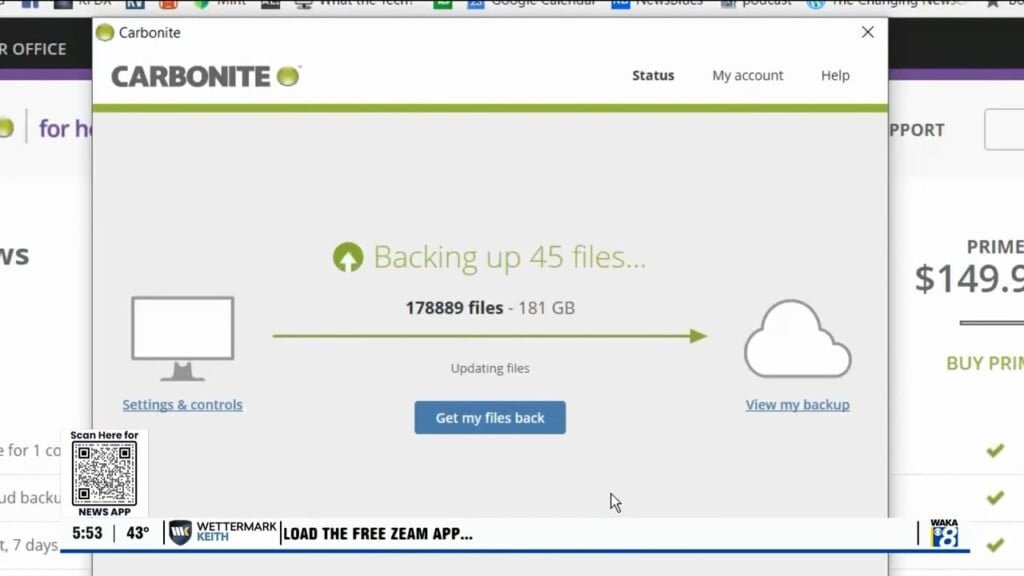Screen dimensions: 1024x576
Task: Click the BUY PRIME link on webpage
Action: point(985,363)
